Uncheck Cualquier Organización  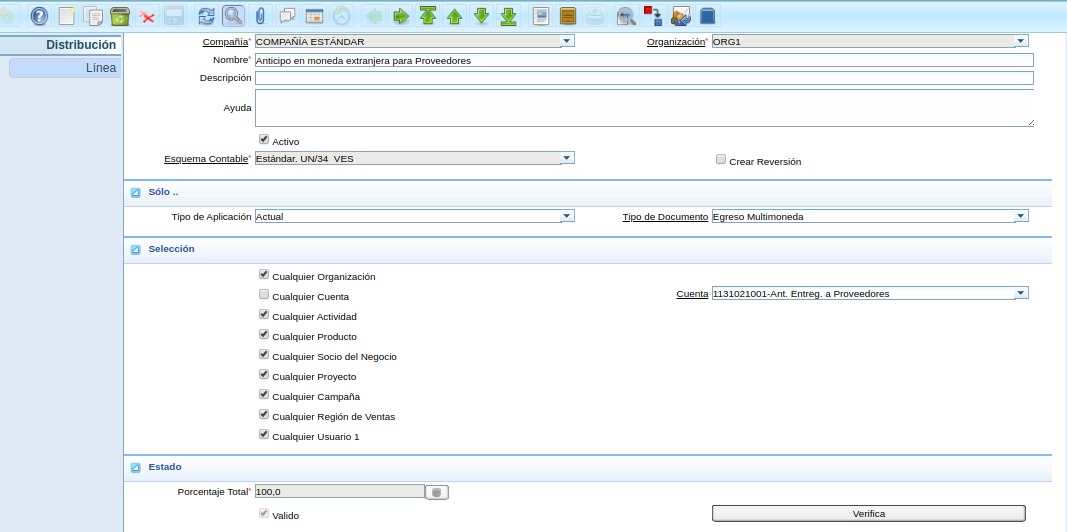coord(264,275)
